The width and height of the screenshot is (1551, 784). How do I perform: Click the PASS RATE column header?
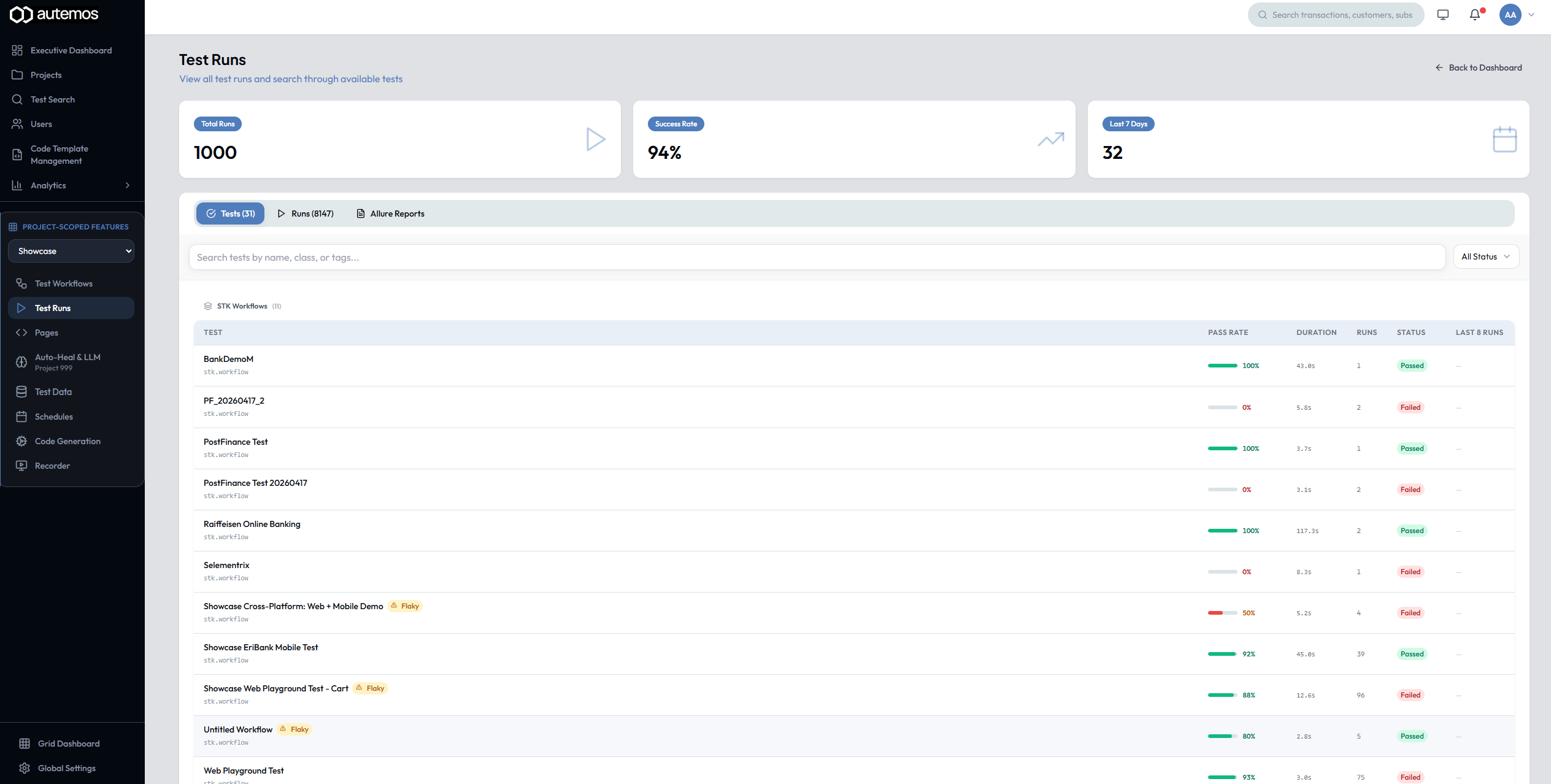pyautogui.click(x=1228, y=332)
